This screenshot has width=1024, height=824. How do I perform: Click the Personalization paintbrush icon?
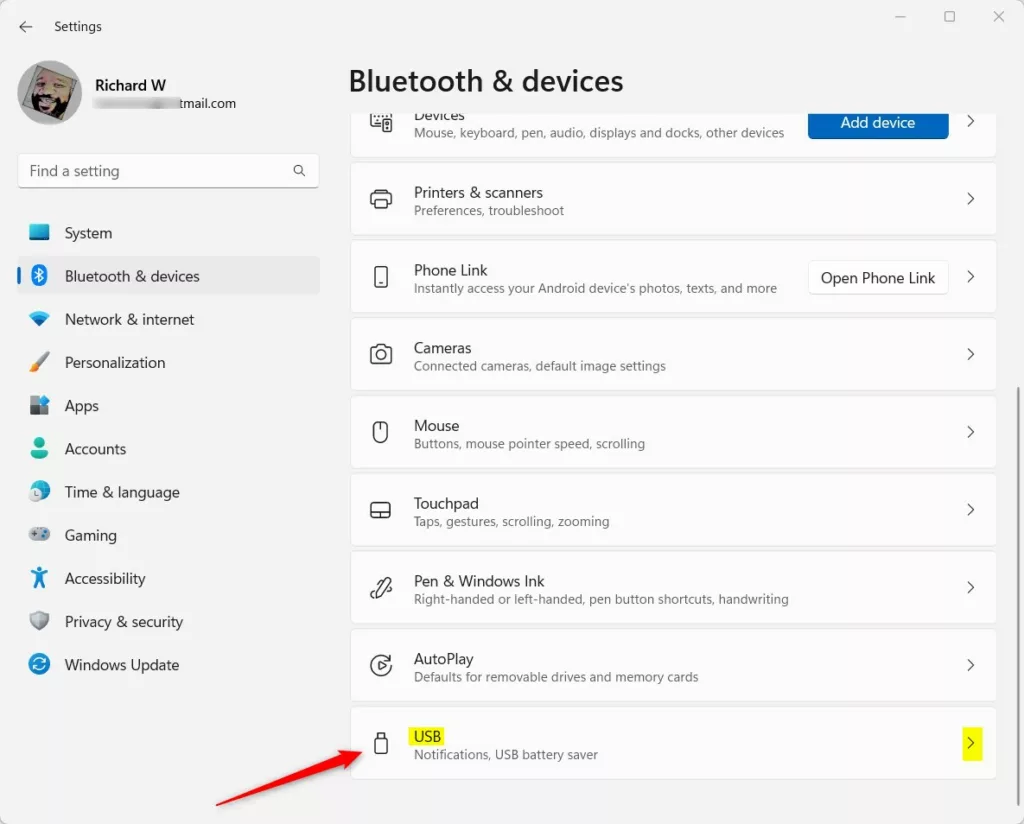point(39,362)
